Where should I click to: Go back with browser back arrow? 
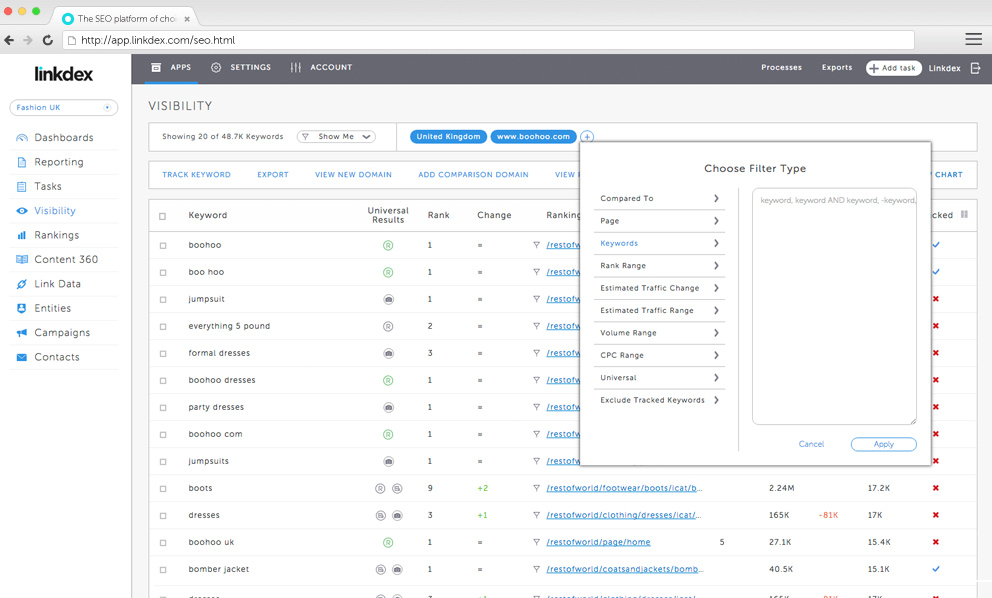(9, 40)
